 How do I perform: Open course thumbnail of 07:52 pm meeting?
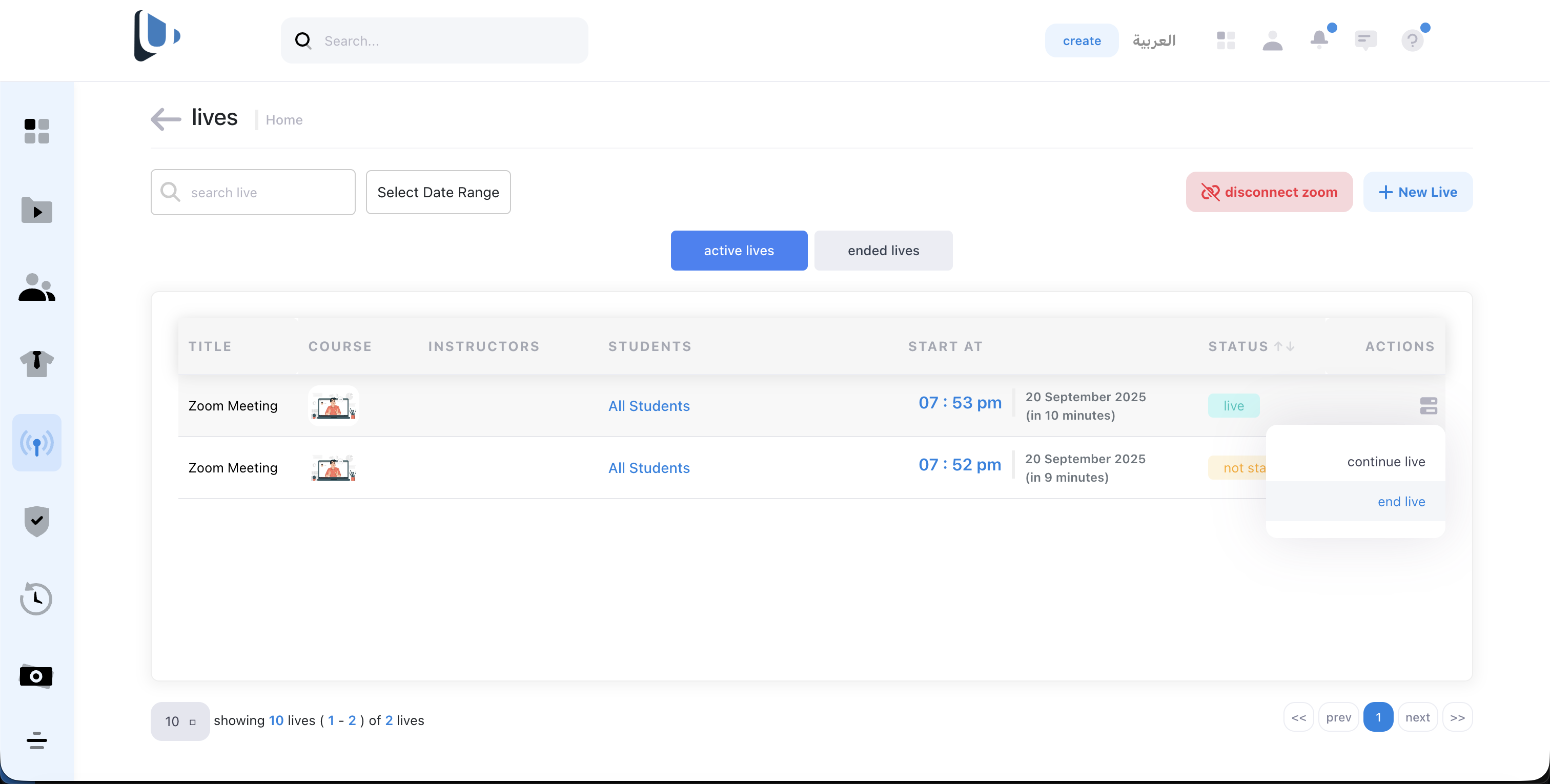[x=334, y=467]
